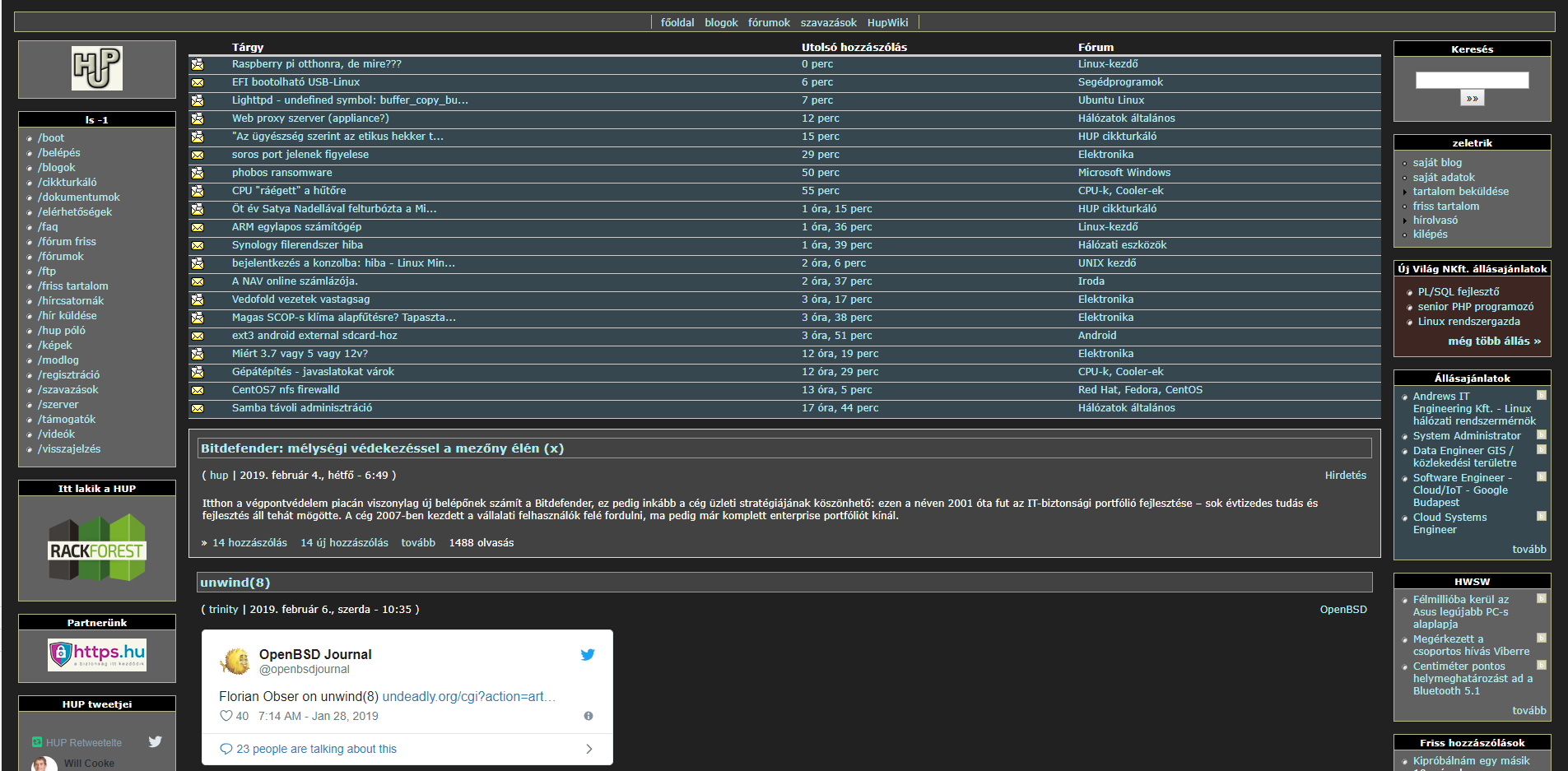Go to 'HupWiki' in the top navigation
This screenshot has height=771, width=1568.
(x=887, y=23)
